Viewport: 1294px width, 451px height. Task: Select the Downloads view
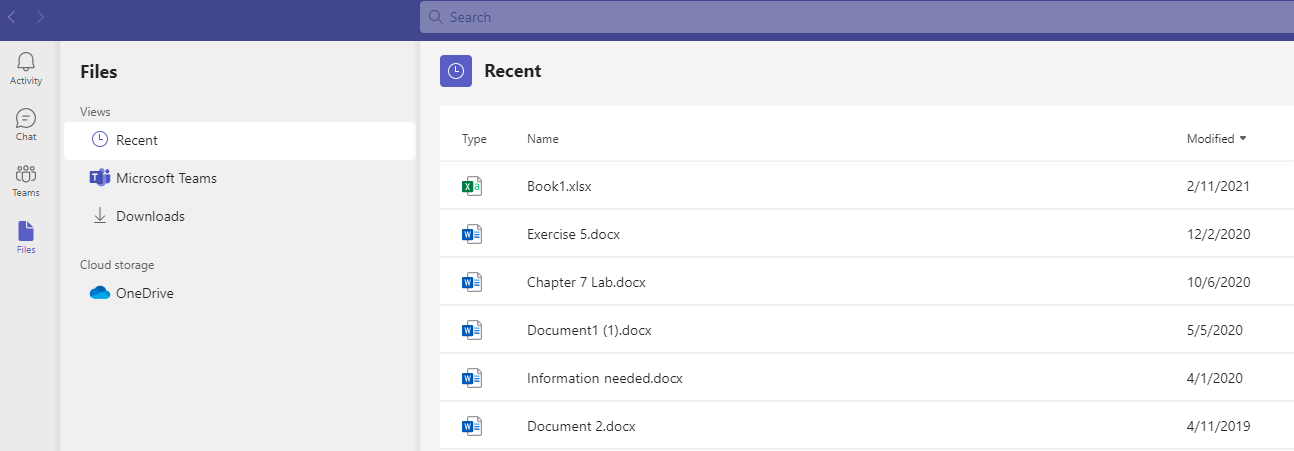(240, 216)
